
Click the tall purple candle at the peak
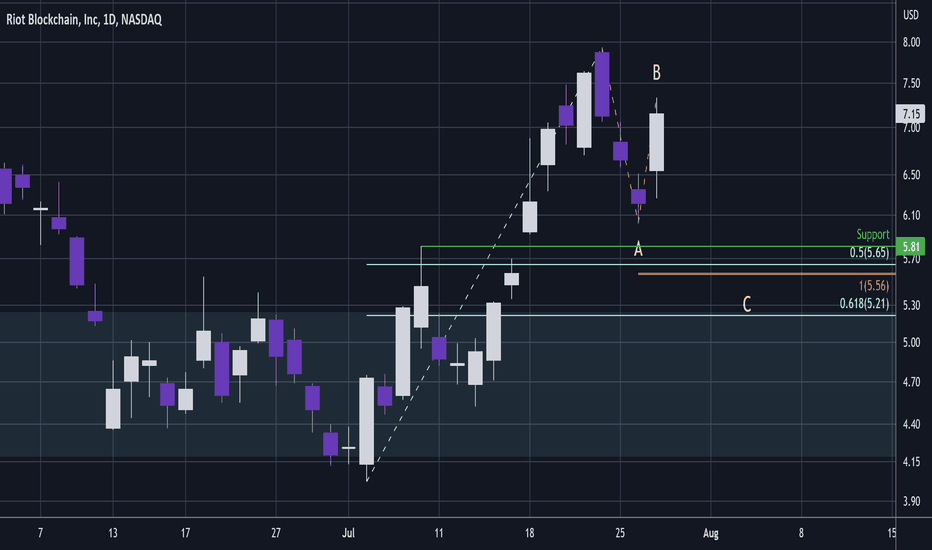coord(602,84)
